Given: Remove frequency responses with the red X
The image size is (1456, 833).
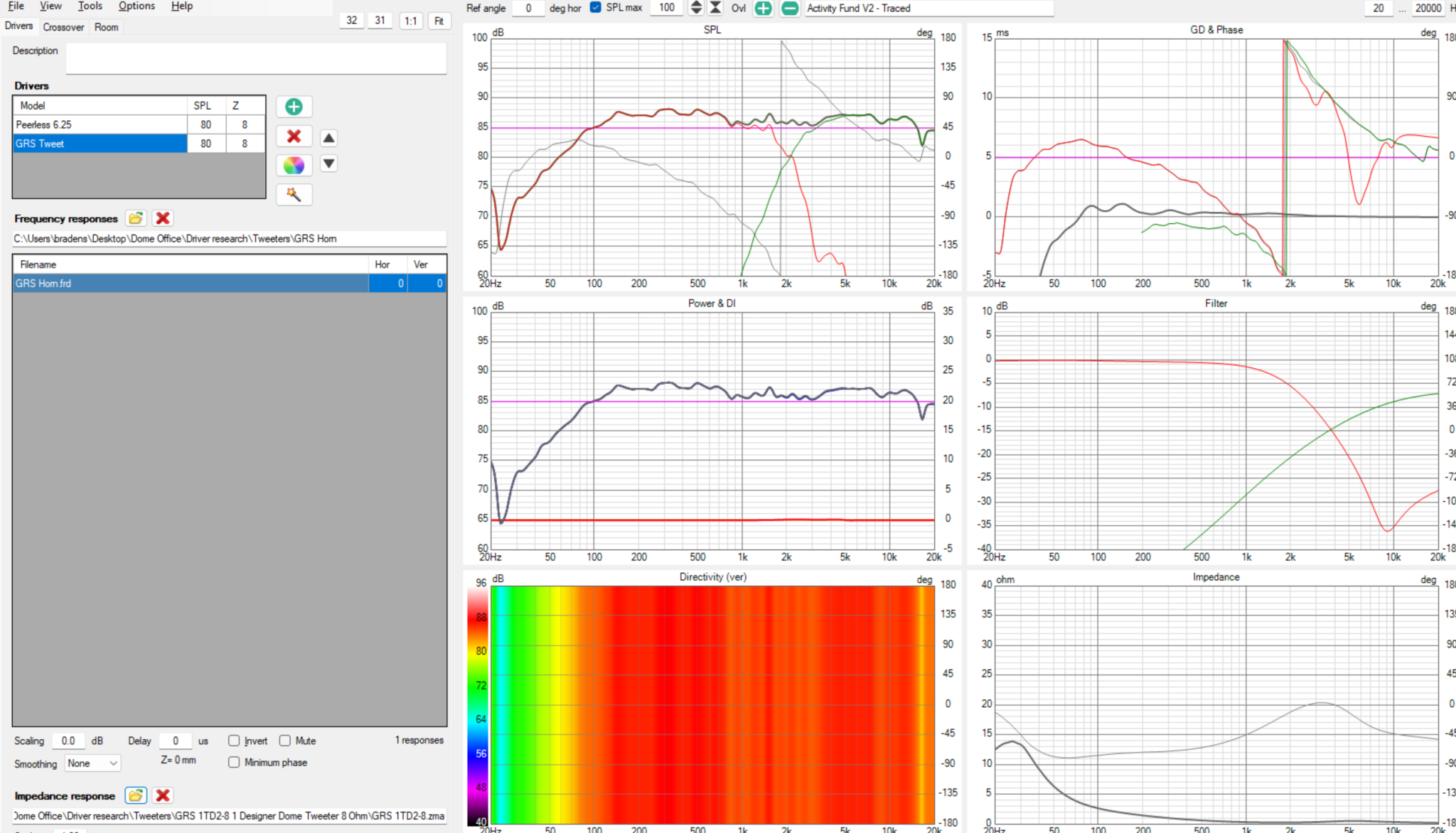Looking at the screenshot, I should 163,218.
